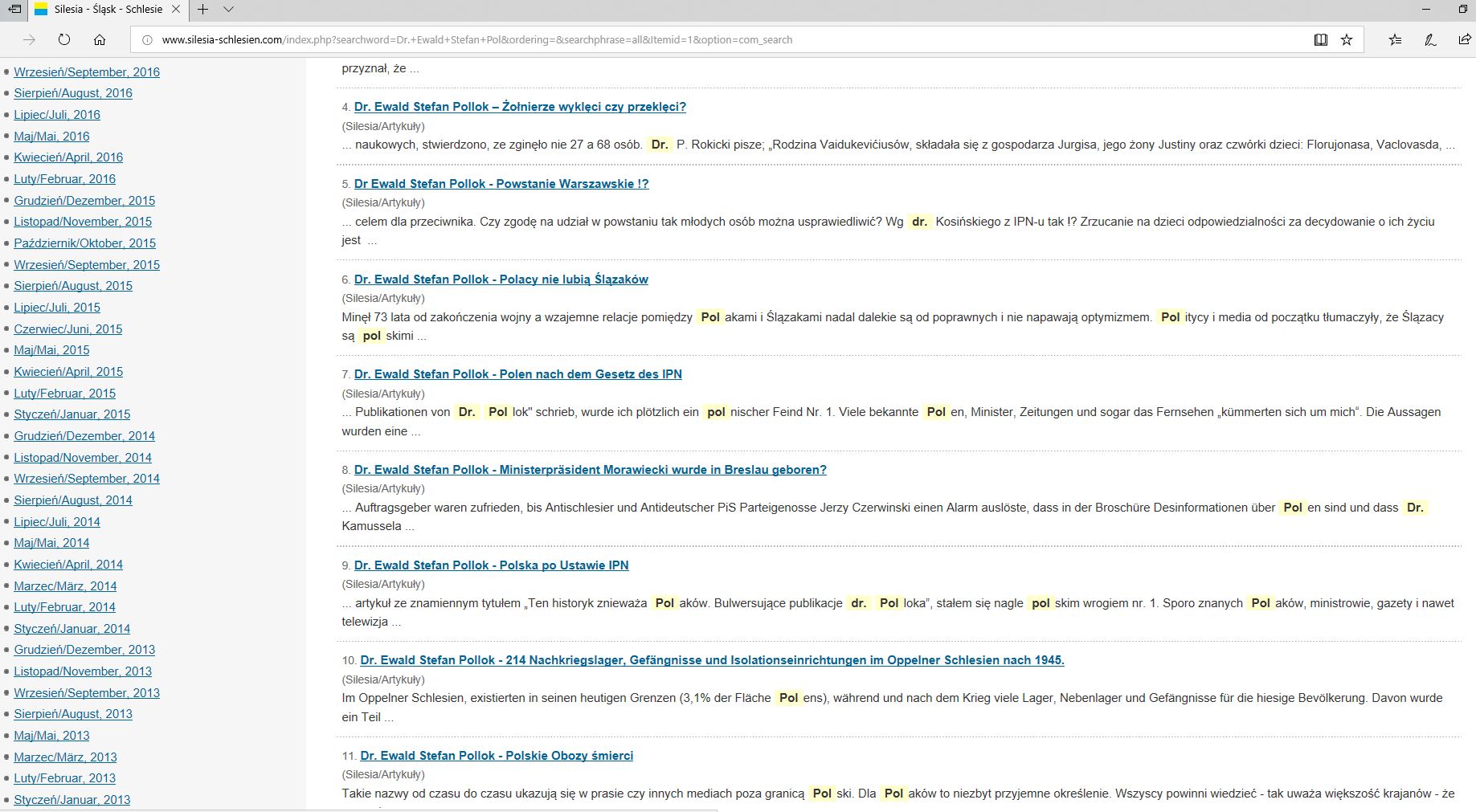The width and height of the screenshot is (1476, 812).
Task: Close the Silesia - Śląsk - Schlesie tab
Action: (x=176, y=10)
